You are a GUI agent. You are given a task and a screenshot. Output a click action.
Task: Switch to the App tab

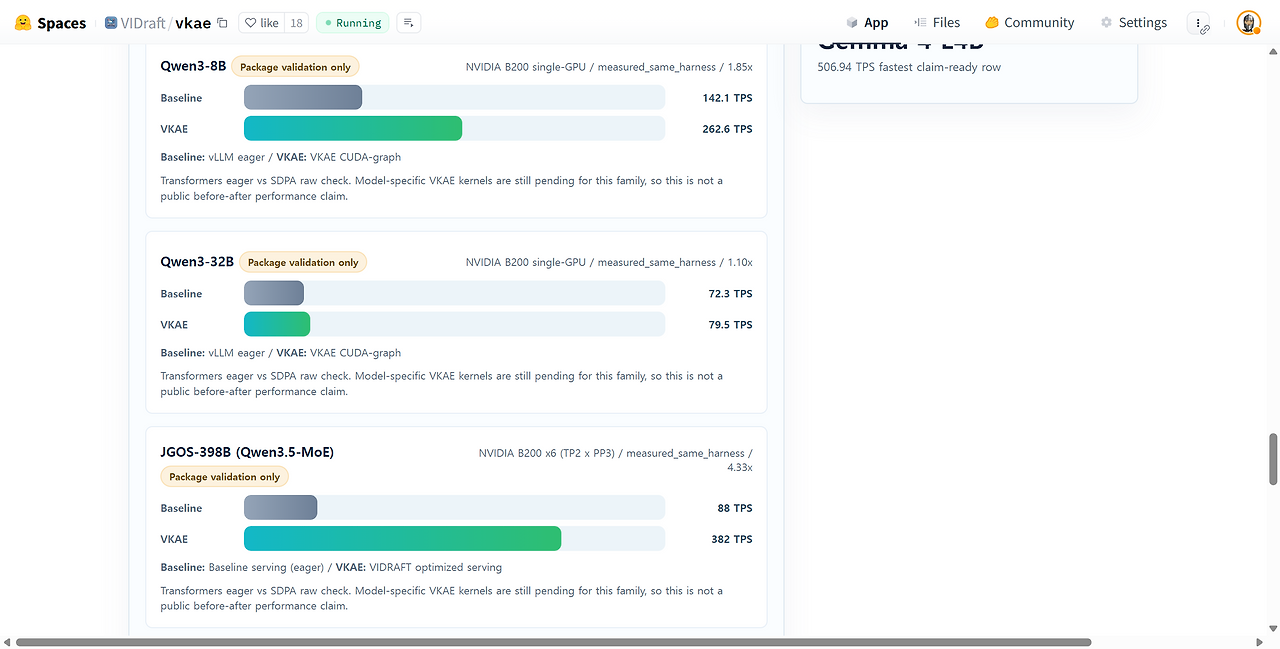(867, 23)
